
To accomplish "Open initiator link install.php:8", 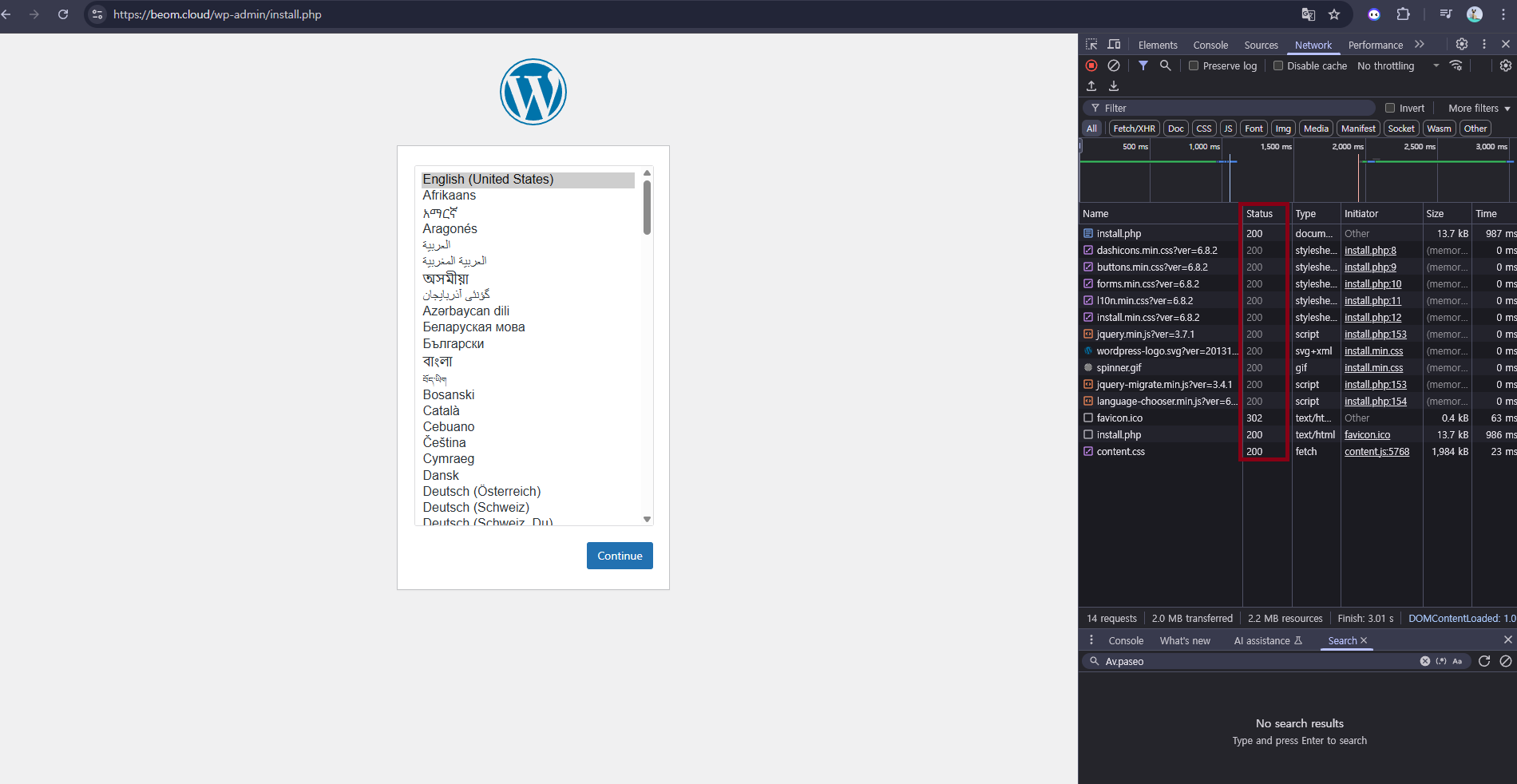I will (x=1370, y=250).
